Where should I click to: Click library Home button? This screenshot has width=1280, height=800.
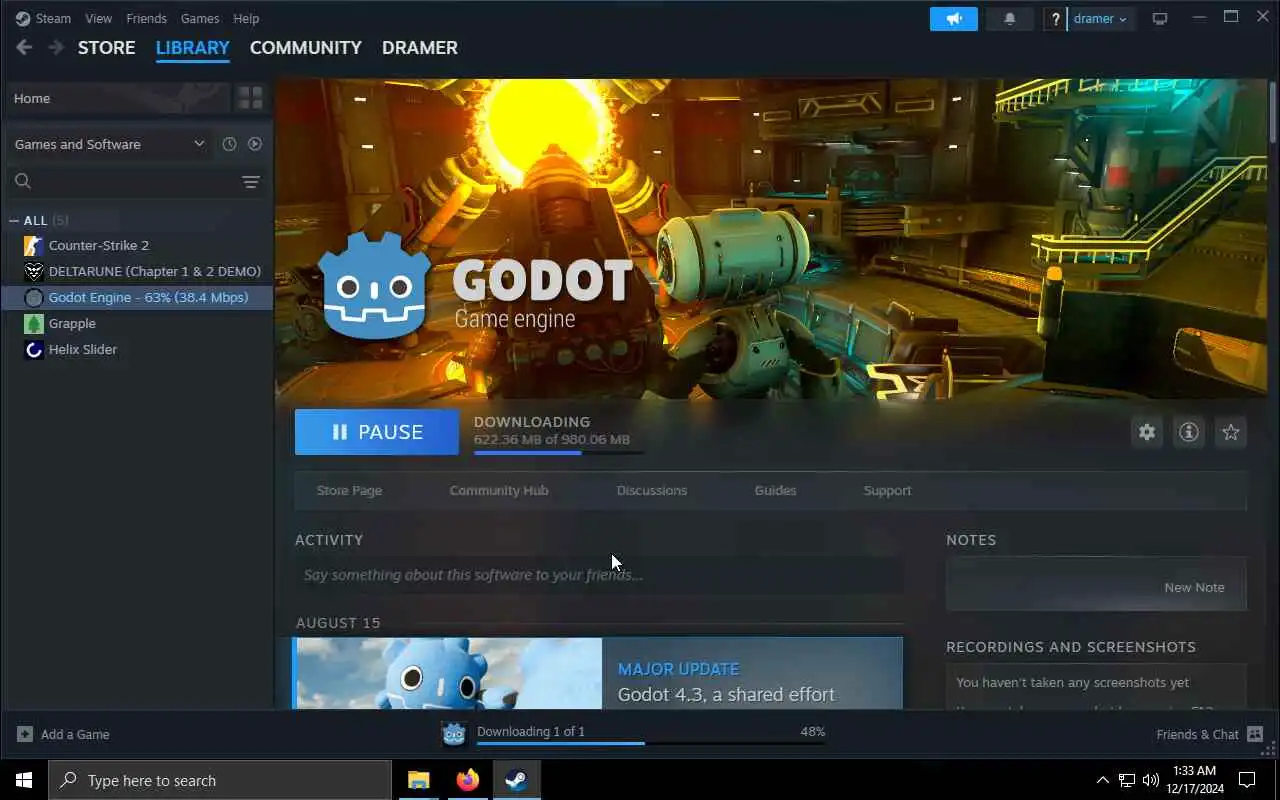[x=117, y=98]
